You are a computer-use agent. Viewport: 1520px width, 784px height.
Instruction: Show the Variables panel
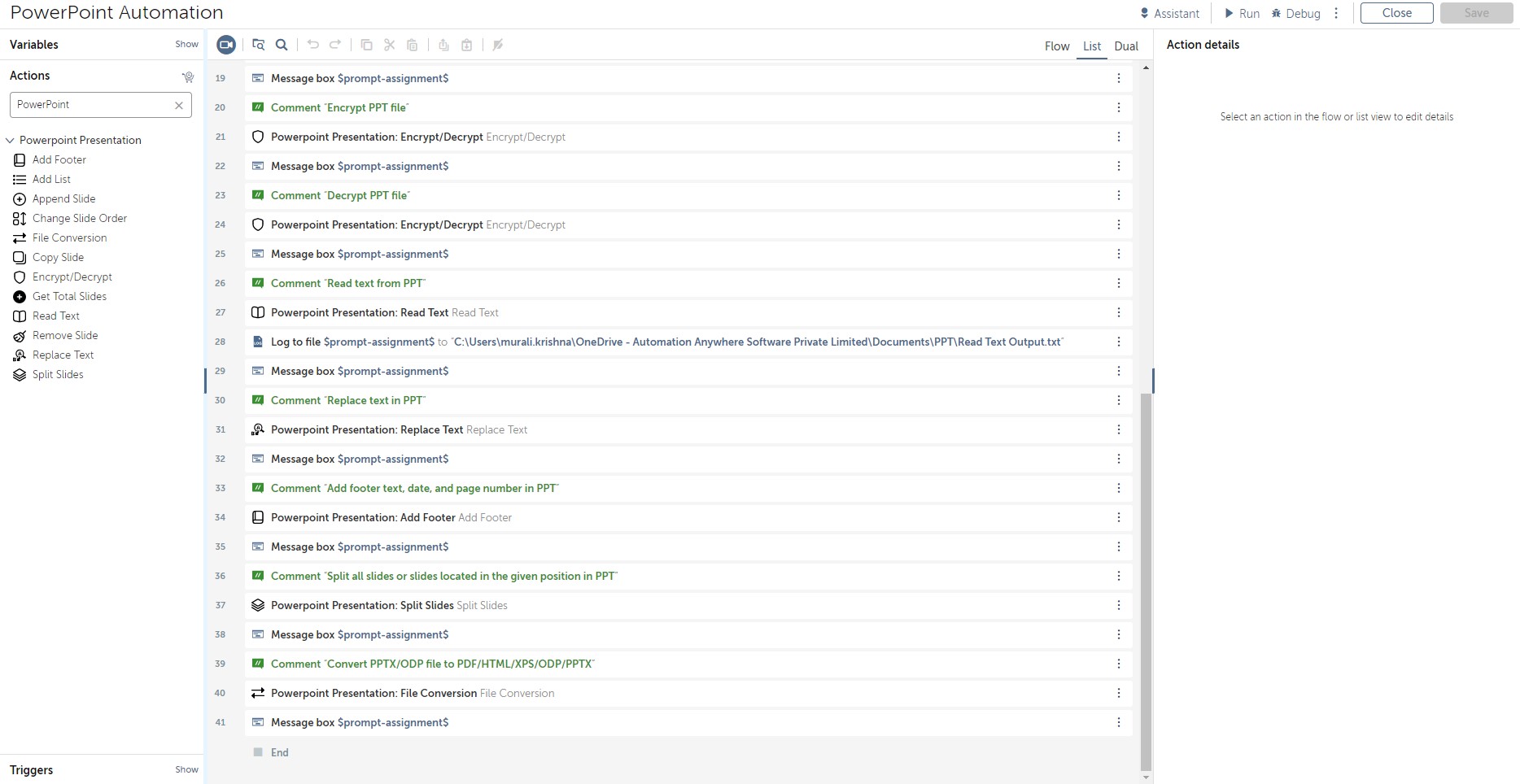coord(186,45)
